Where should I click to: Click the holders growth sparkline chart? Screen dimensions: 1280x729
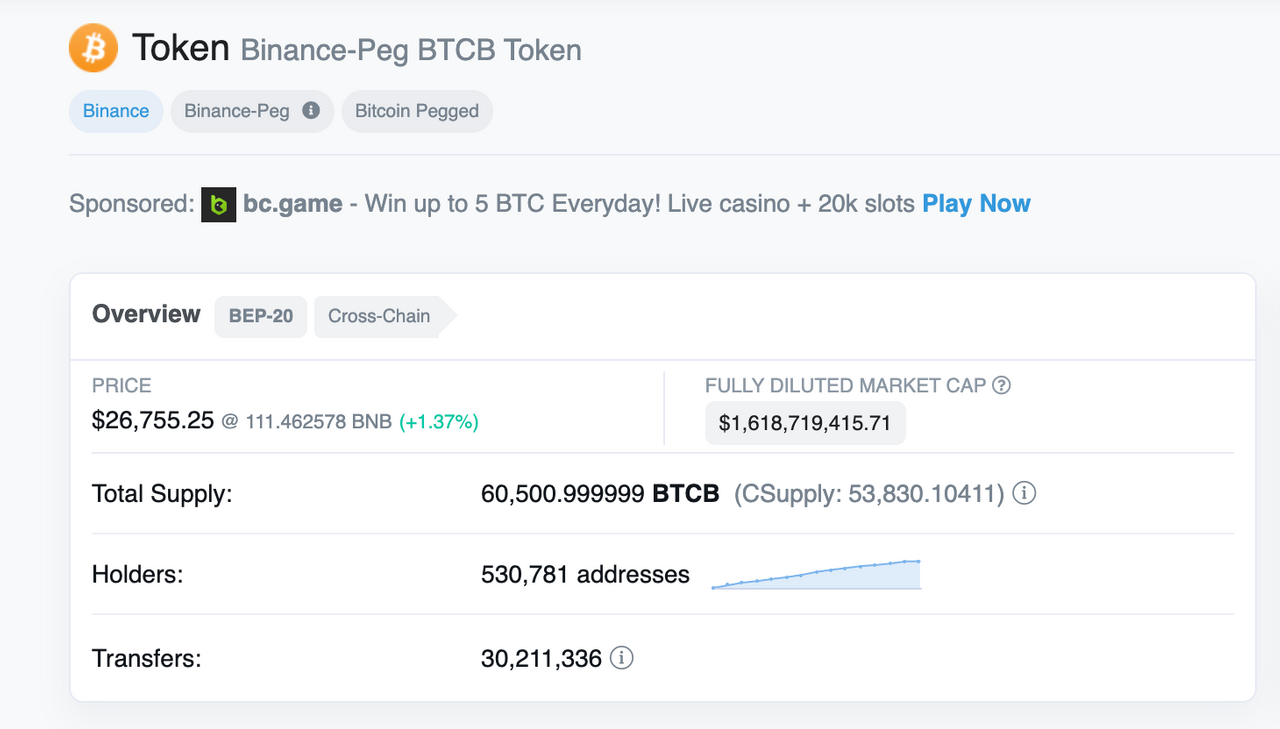pos(815,575)
